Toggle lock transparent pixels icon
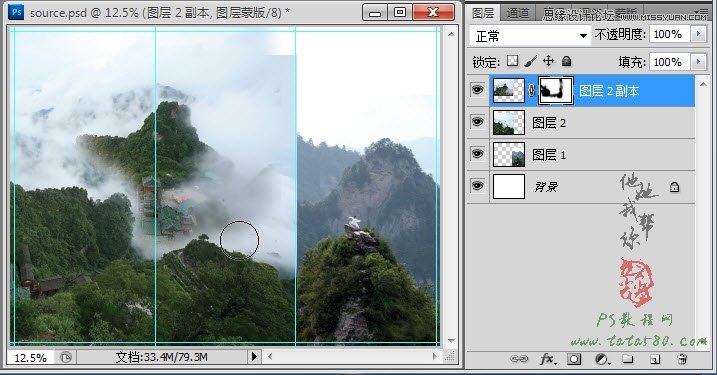The image size is (717, 375). pyautogui.click(x=513, y=61)
